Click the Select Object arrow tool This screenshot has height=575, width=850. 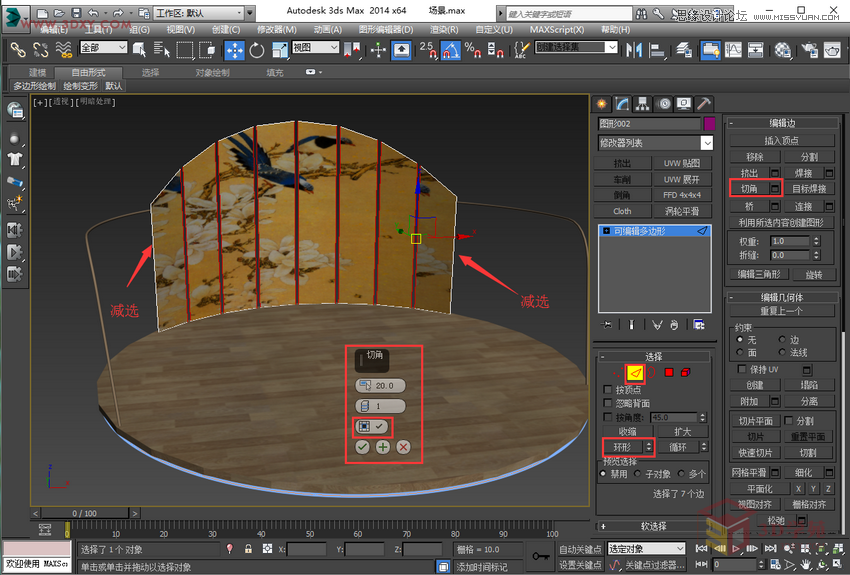139,50
